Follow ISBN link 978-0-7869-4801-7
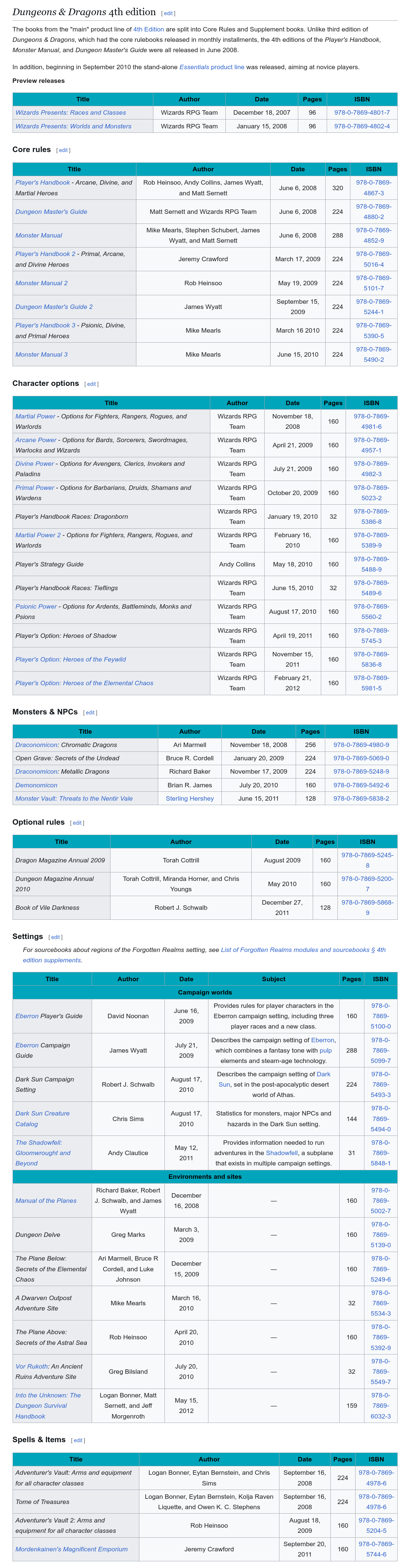The image size is (411, 1568). click(362, 112)
